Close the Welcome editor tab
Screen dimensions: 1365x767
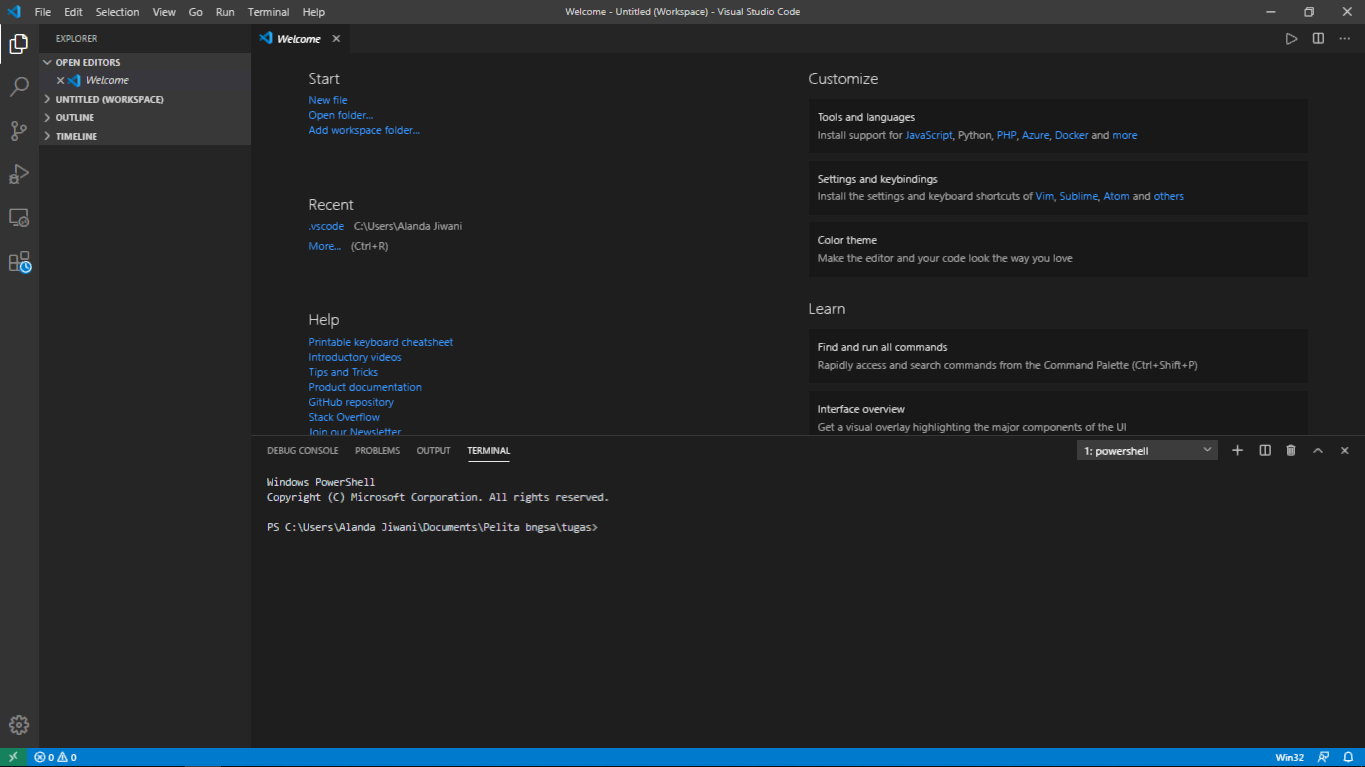coord(336,39)
